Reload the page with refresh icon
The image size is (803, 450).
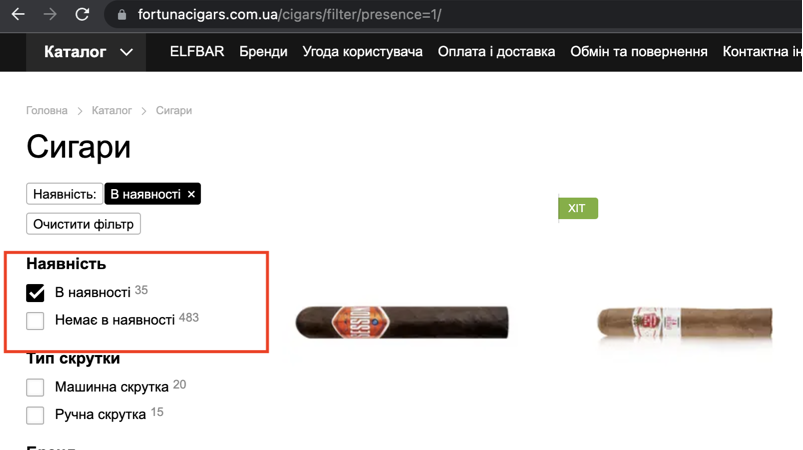tap(82, 14)
